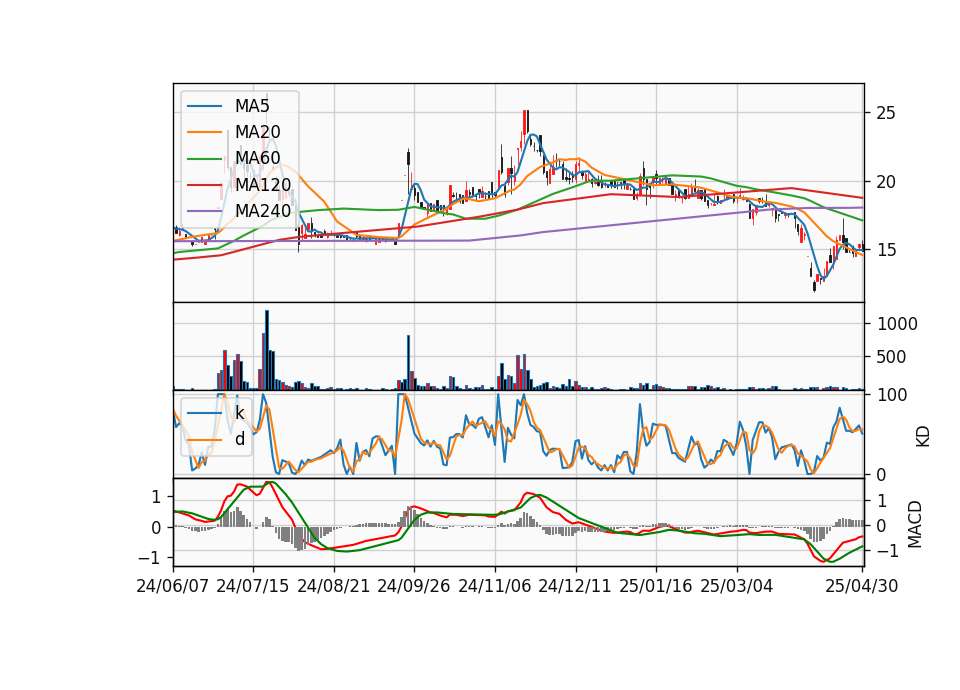This screenshot has height=690, width=960.
Task: Click the 24/12/11 date axis label
Action: [575, 586]
